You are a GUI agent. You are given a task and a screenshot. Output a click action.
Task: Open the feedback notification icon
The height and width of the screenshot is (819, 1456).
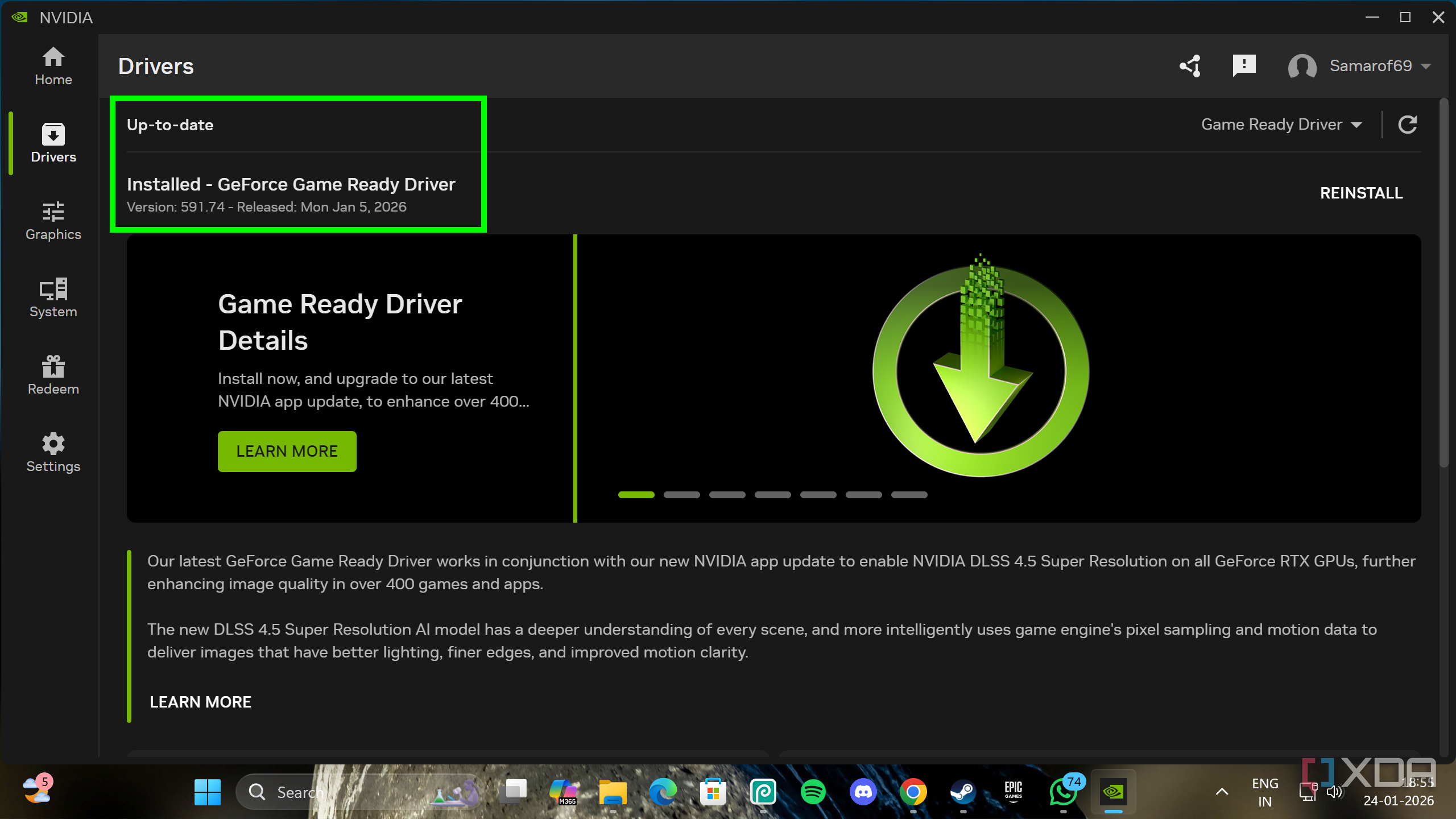(1244, 66)
